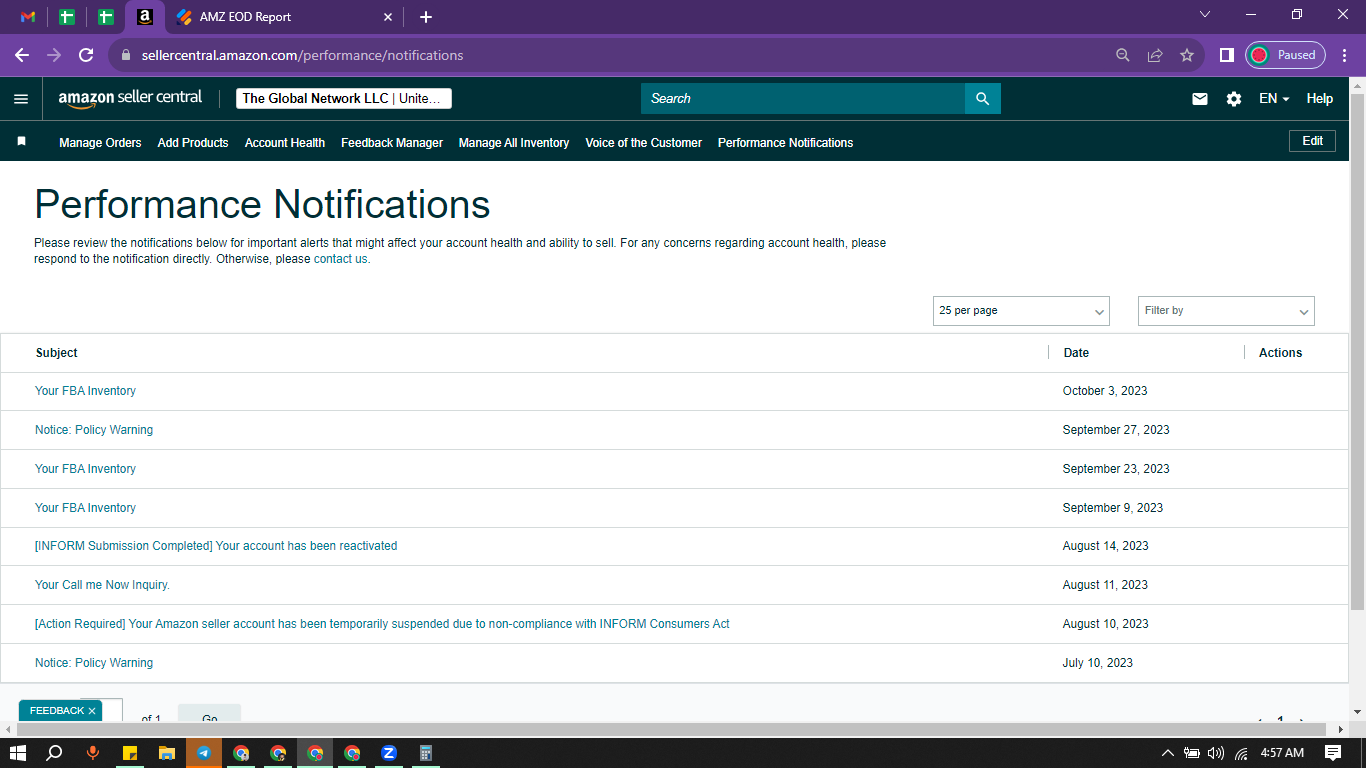Close the AMZ EOD Report tab

[x=389, y=17]
